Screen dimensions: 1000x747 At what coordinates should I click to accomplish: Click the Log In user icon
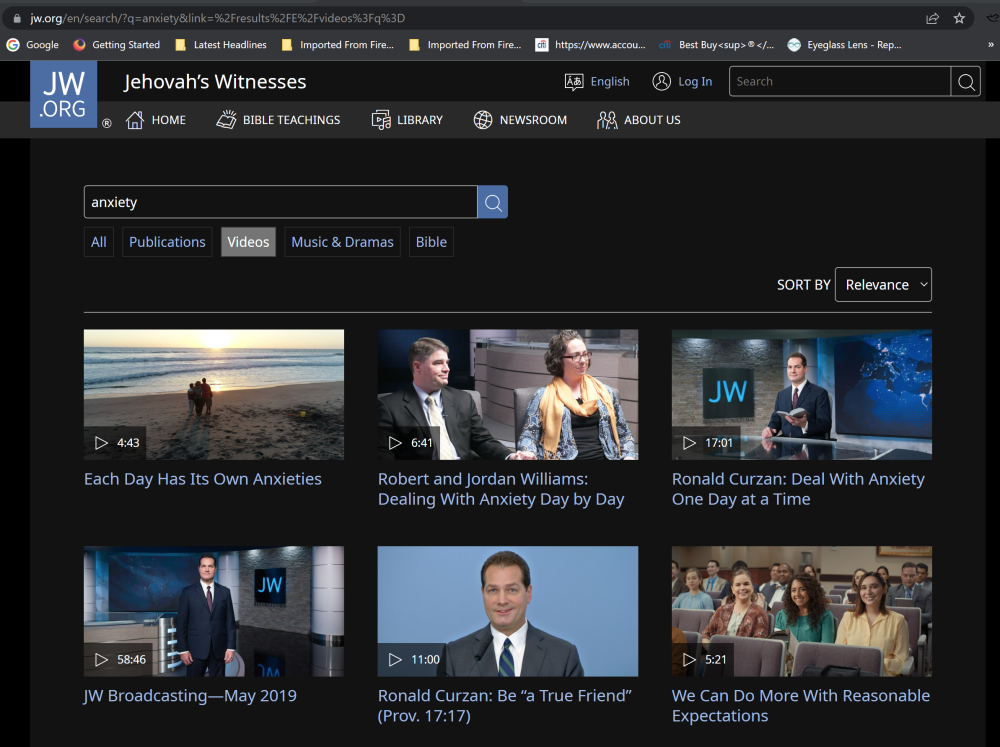(x=661, y=82)
